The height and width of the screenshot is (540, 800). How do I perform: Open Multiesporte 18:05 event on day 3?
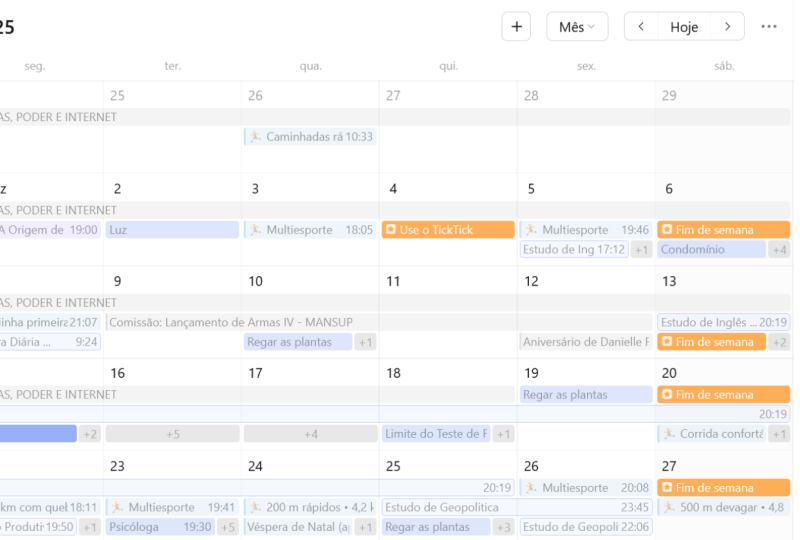click(x=310, y=230)
